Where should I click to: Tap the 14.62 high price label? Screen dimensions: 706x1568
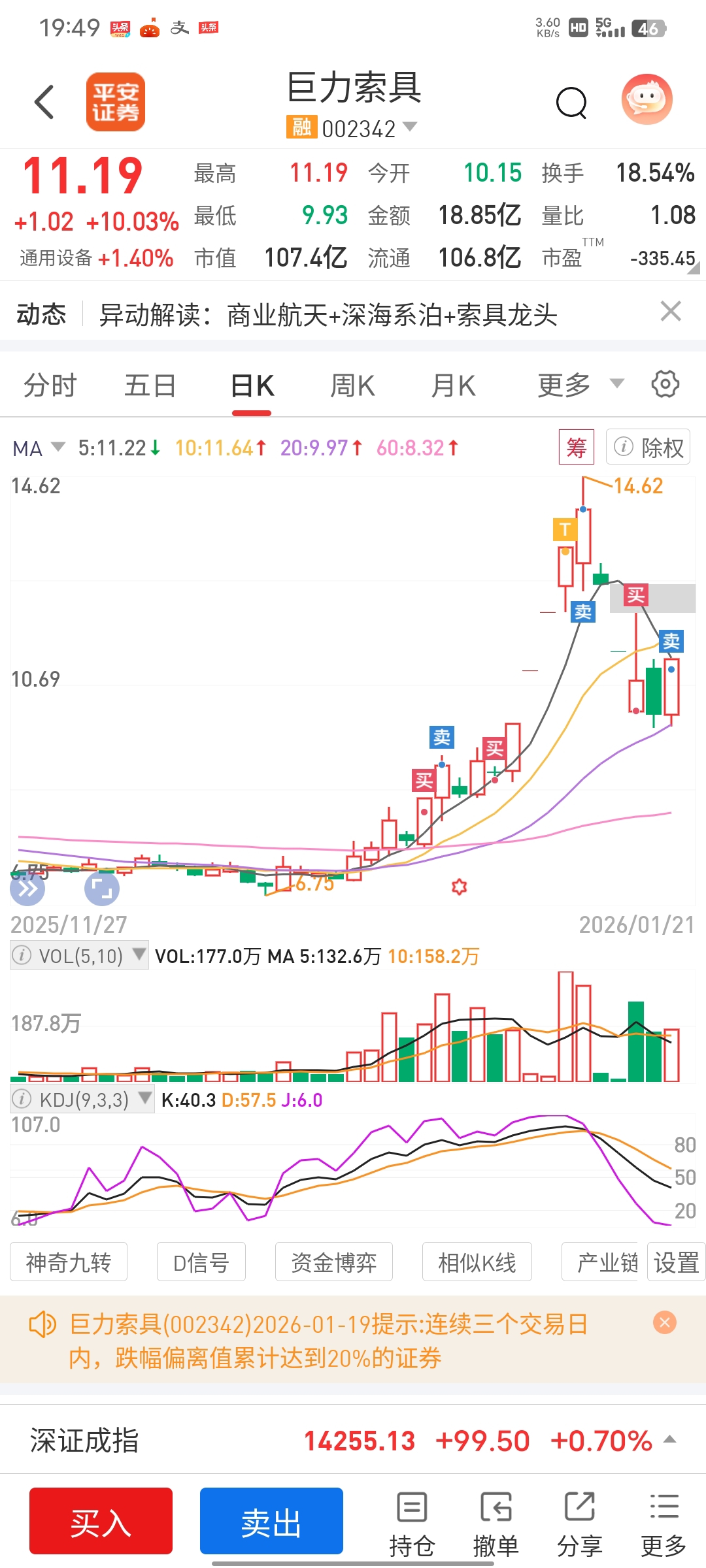tap(638, 485)
